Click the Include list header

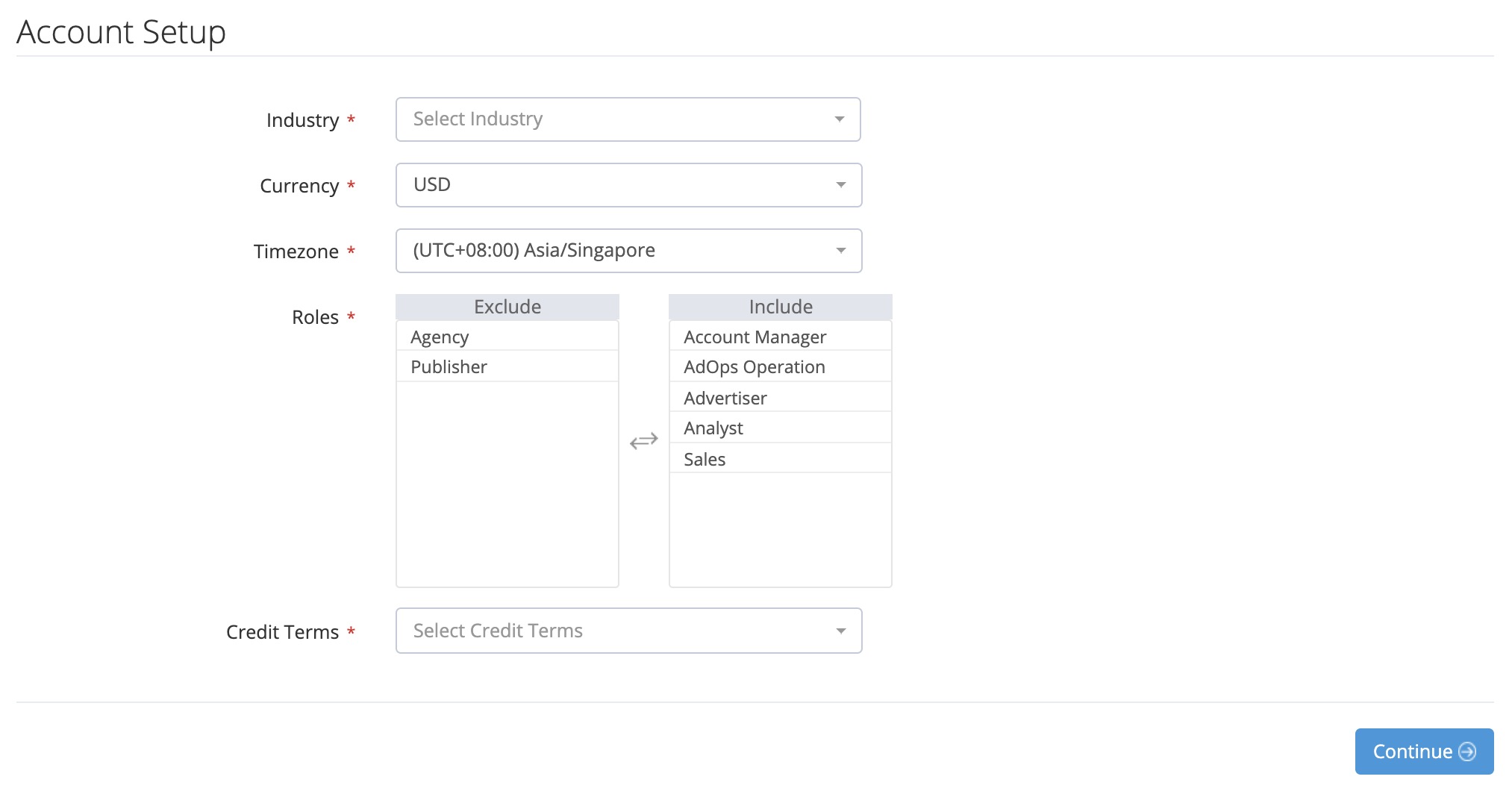[x=780, y=307]
